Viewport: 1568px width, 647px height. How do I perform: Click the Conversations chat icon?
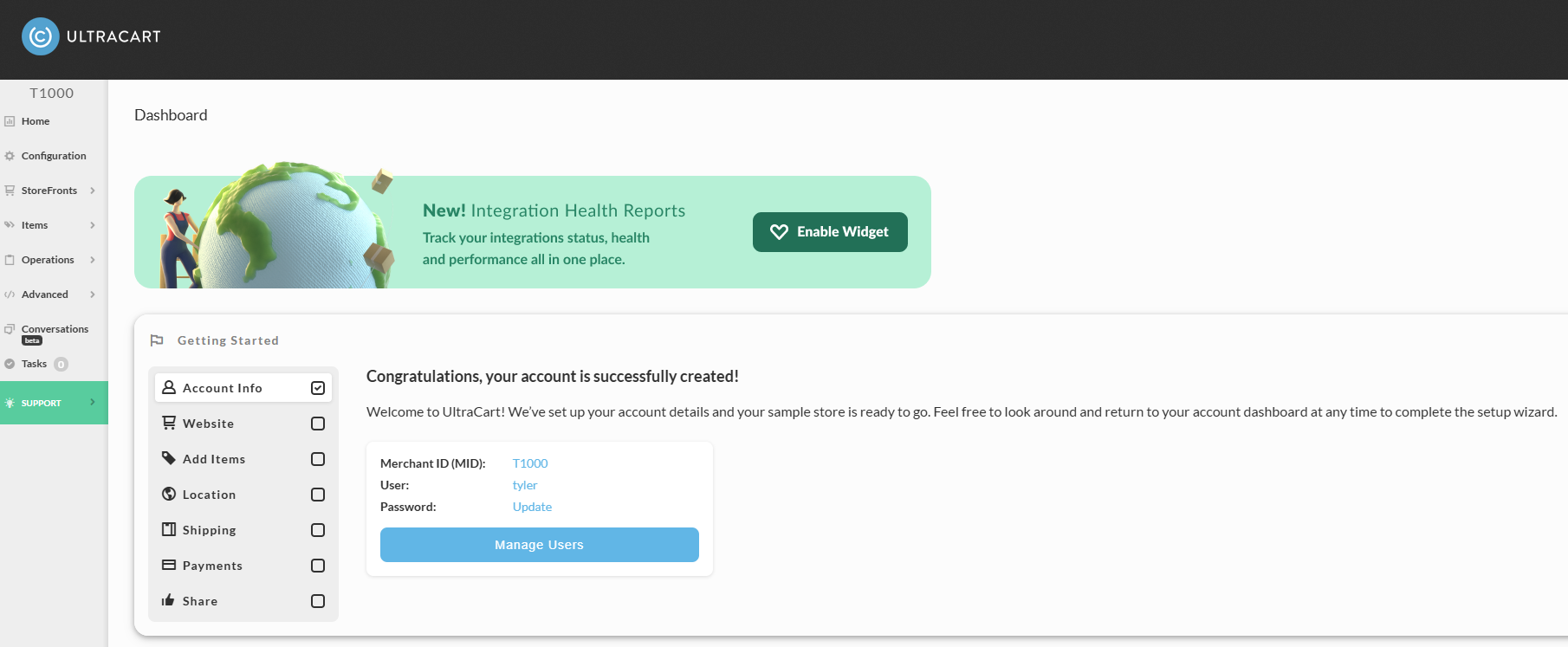click(10, 329)
